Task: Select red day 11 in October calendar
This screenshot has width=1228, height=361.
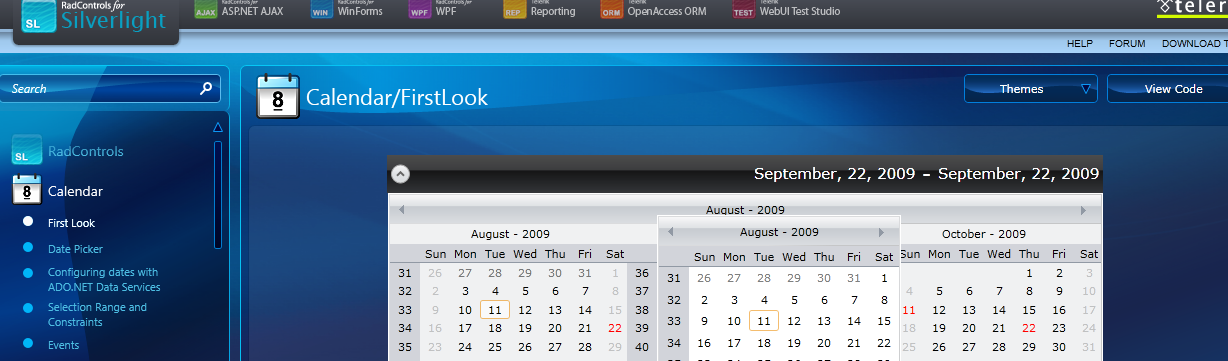Action: (909, 310)
